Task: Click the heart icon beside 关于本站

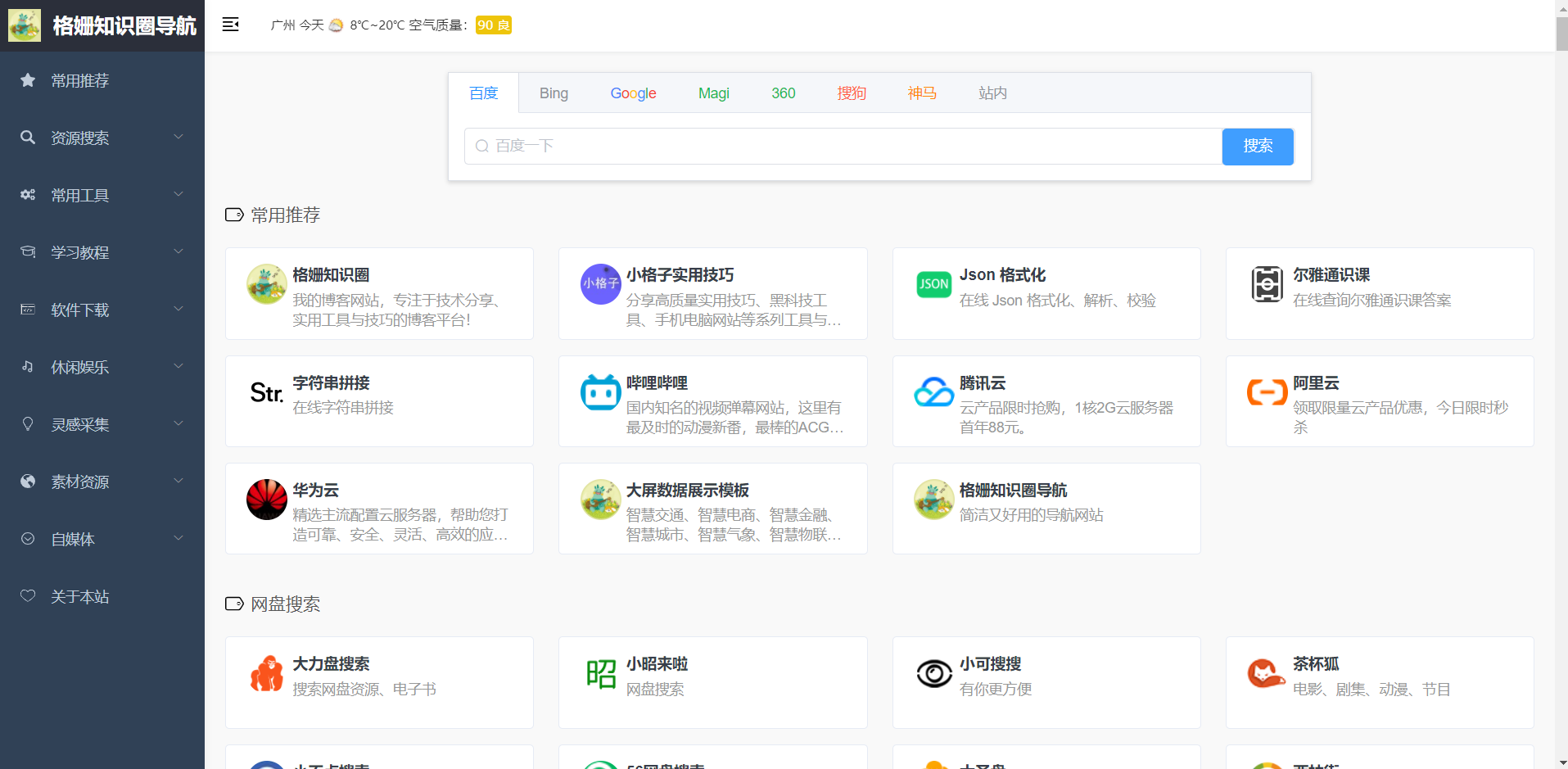Action: [x=28, y=596]
